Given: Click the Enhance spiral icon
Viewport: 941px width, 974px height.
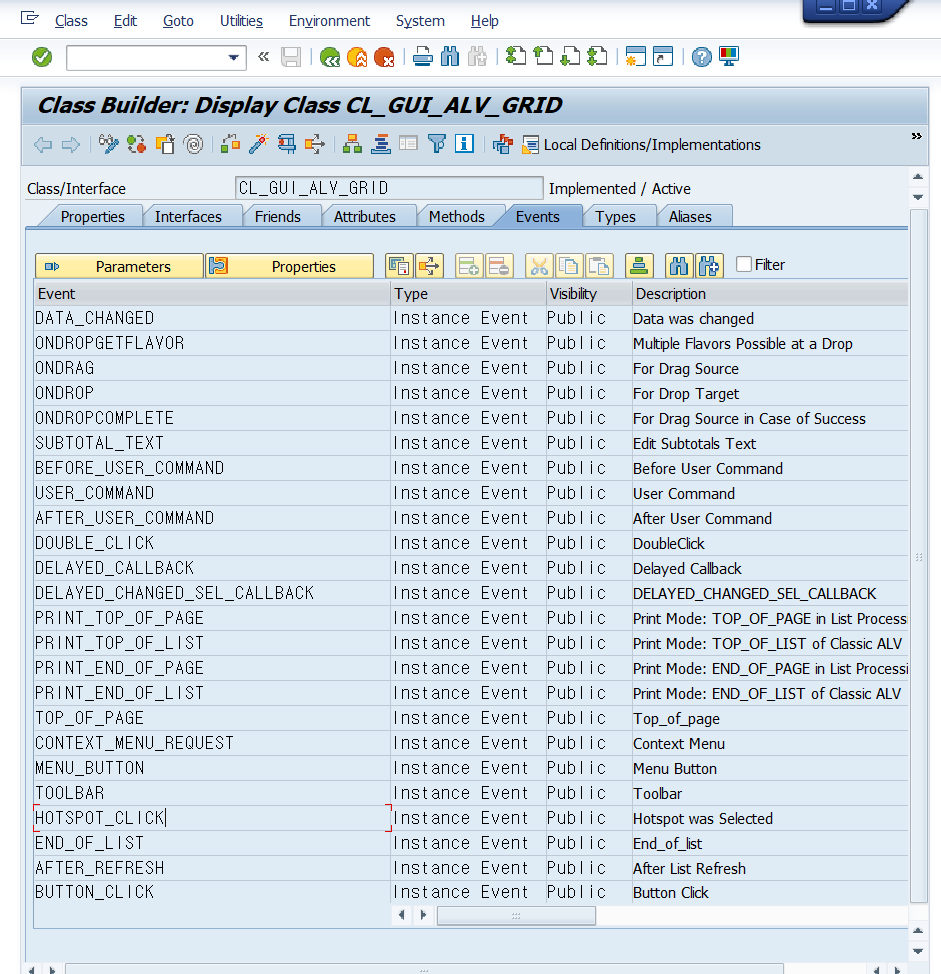Looking at the screenshot, I should [x=194, y=145].
